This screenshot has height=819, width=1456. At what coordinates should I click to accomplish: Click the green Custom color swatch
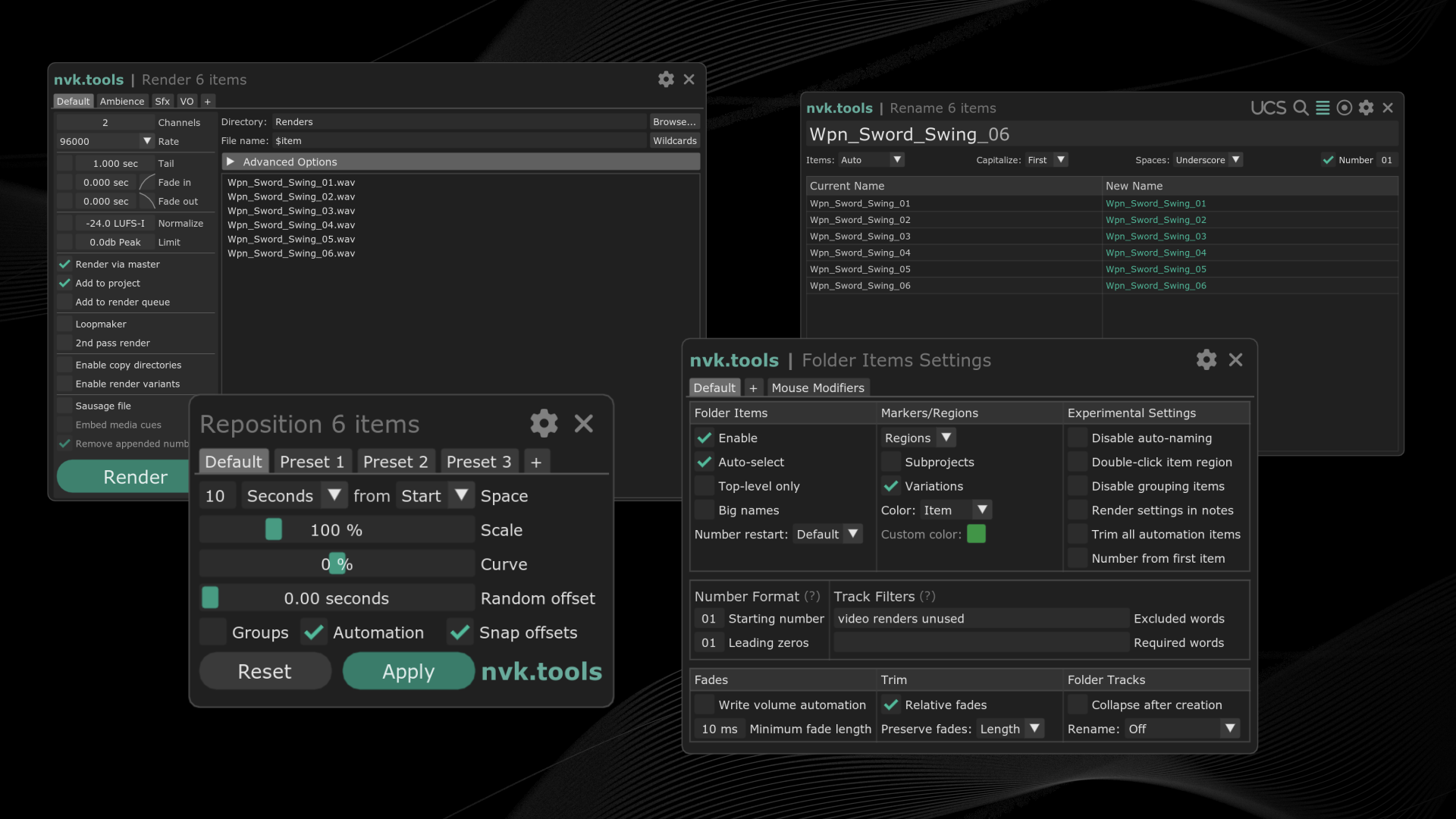[x=977, y=534]
